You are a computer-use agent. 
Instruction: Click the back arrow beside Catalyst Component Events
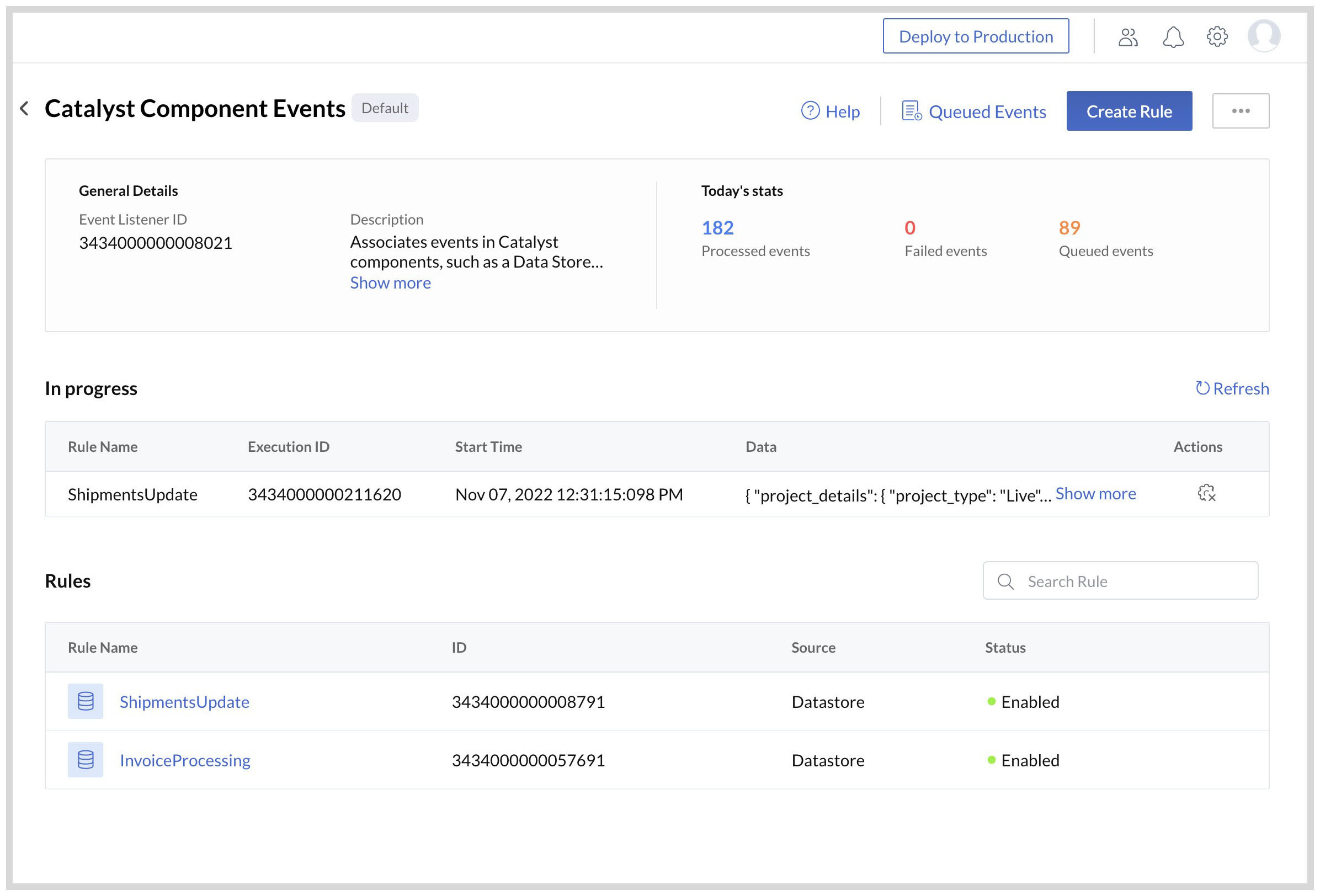click(x=24, y=109)
